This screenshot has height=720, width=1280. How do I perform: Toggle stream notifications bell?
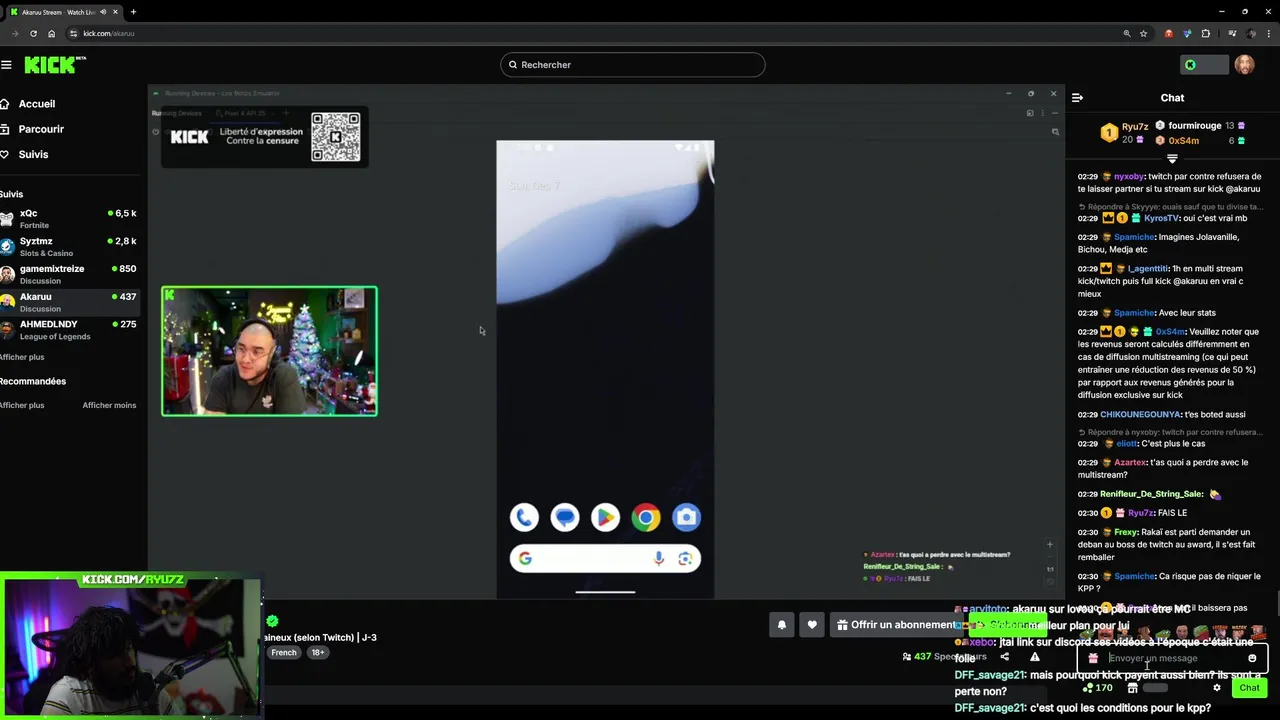point(782,625)
